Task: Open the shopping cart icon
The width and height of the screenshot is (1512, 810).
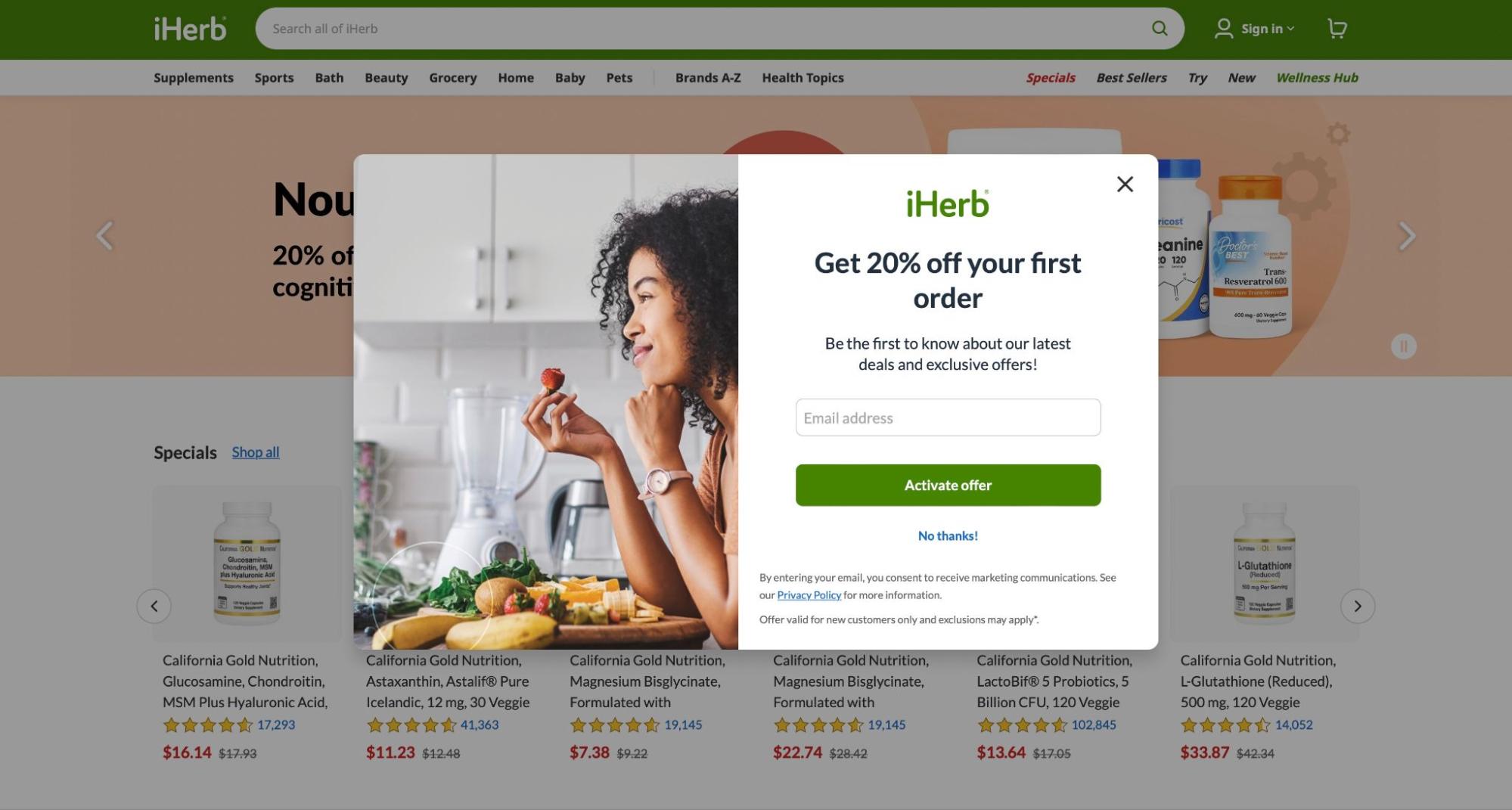Action: click(x=1337, y=29)
